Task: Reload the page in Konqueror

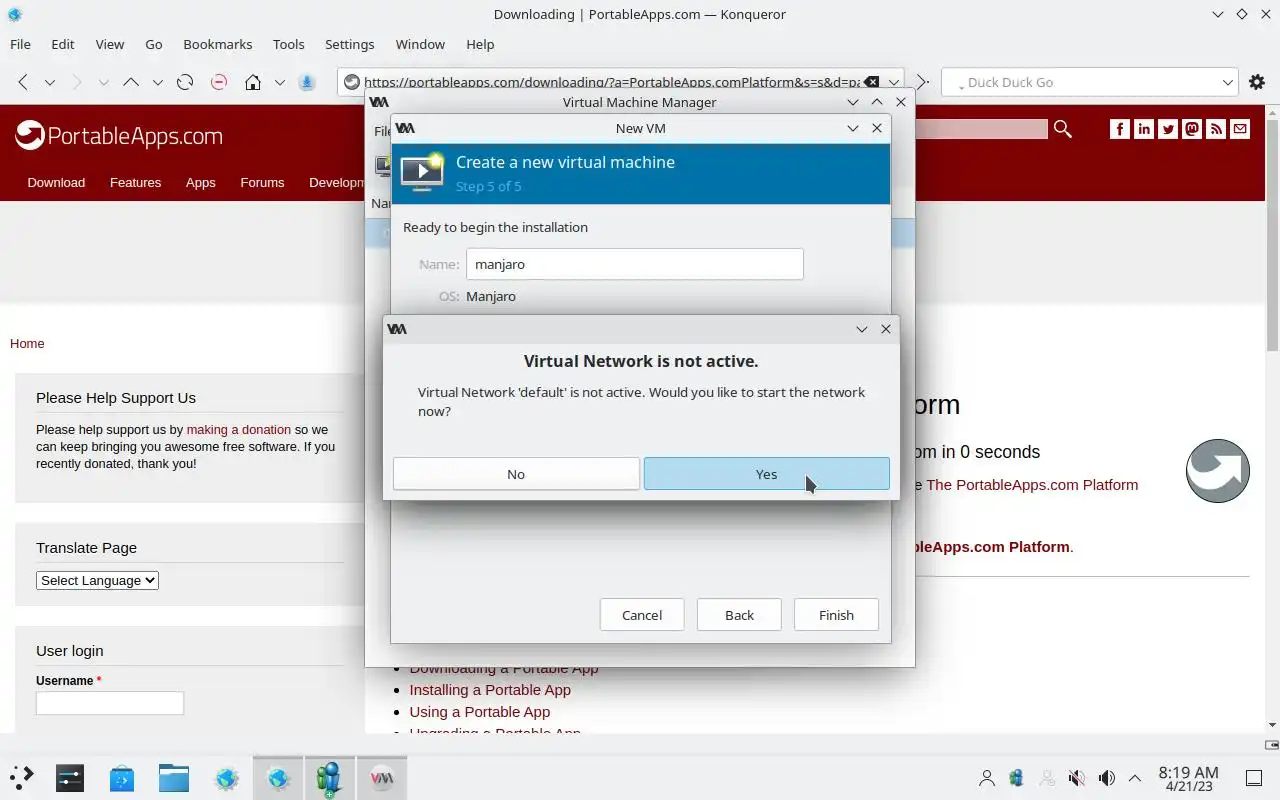Action: [x=185, y=82]
